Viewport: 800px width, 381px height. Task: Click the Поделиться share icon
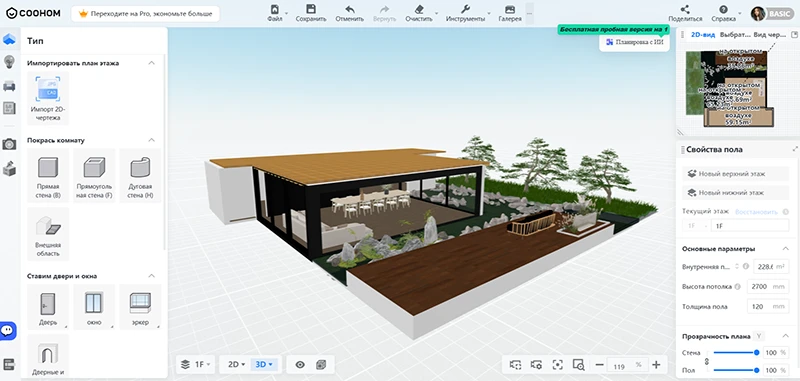click(685, 14)
